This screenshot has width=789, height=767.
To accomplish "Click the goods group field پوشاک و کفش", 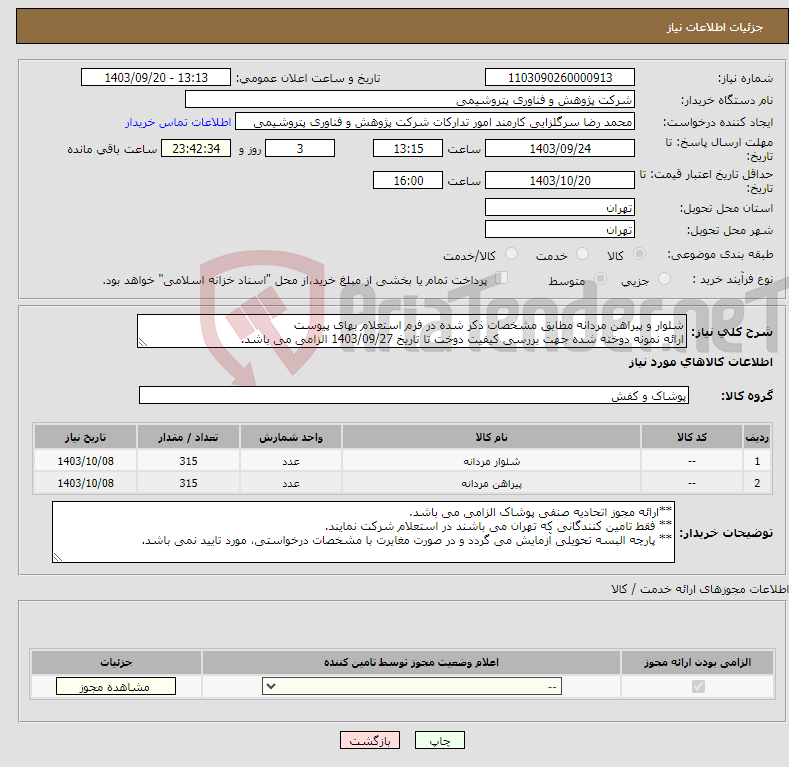I will tap(414, 396).
